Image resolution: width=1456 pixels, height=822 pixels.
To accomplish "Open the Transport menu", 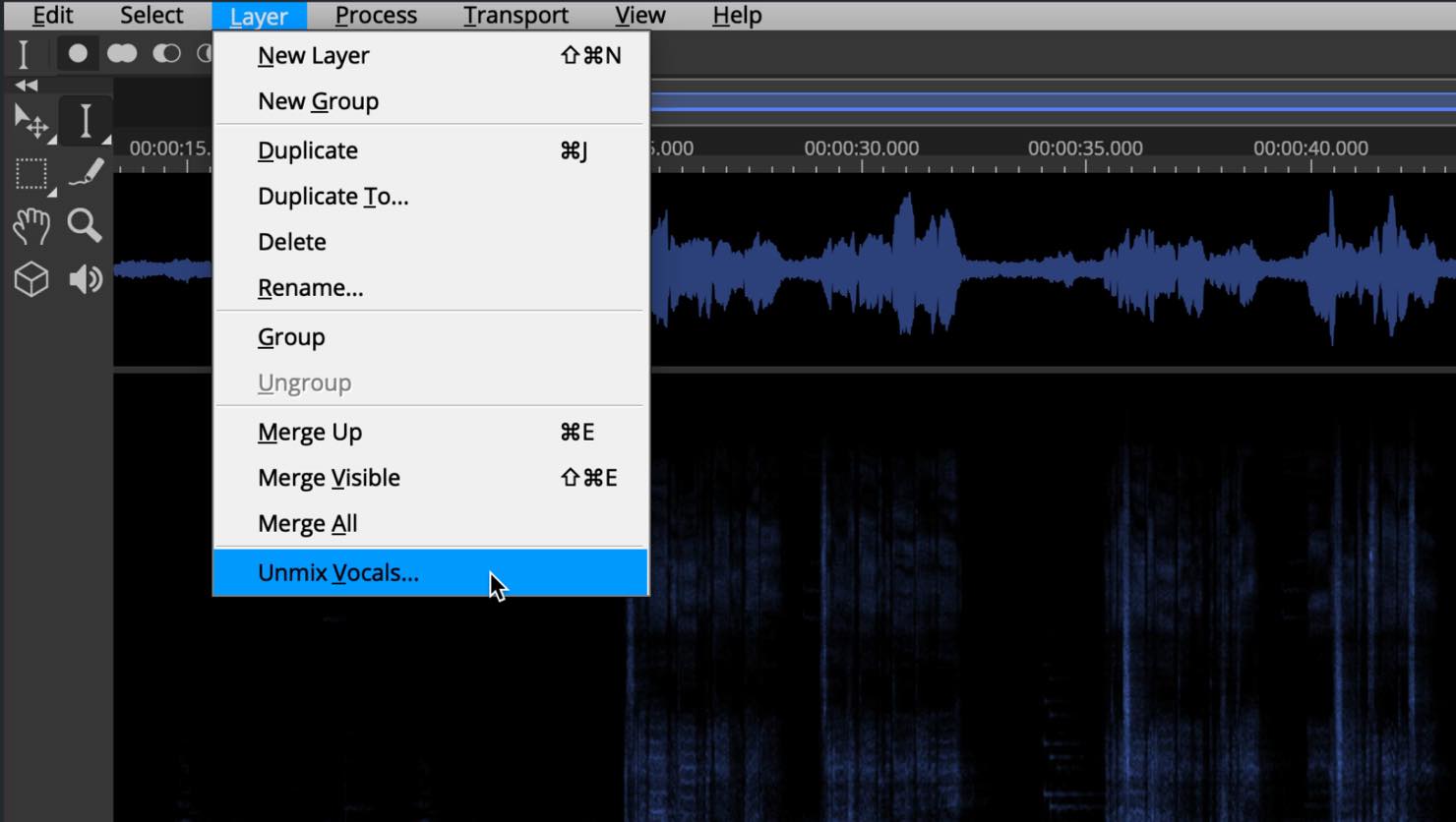I will (516, 15).
